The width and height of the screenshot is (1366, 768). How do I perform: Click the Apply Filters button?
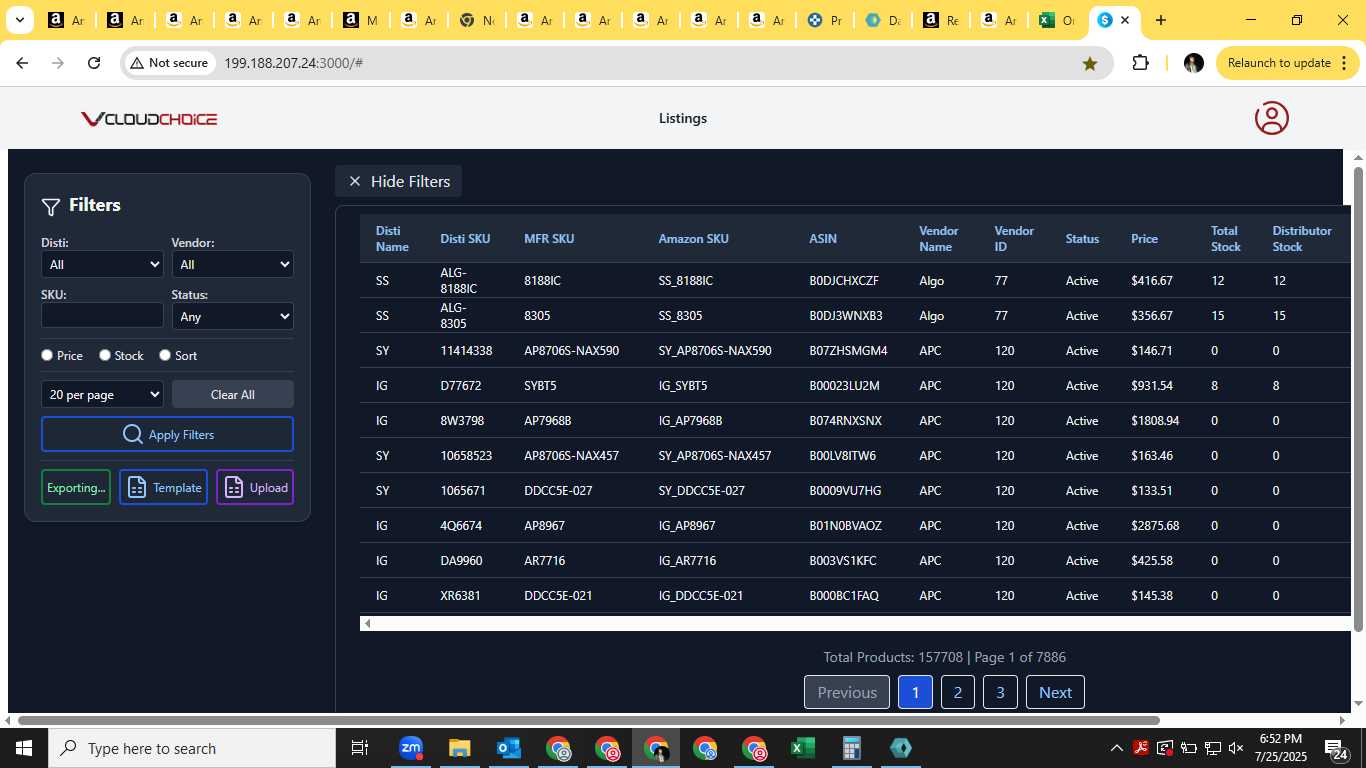pyautogui.click(x=167, y=434)
